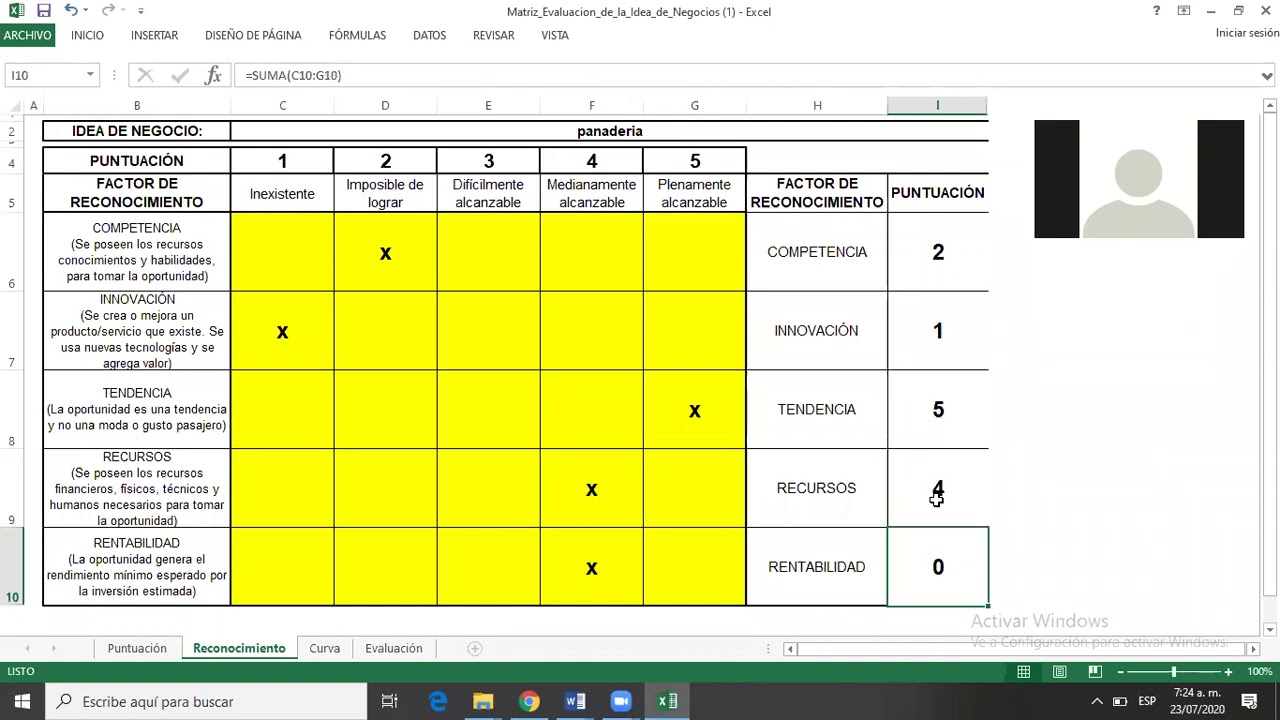The image size is (1280, 720).
Task: Click the formula bar with =SUMA(C10:G10)
Action: tap(745, 75)
